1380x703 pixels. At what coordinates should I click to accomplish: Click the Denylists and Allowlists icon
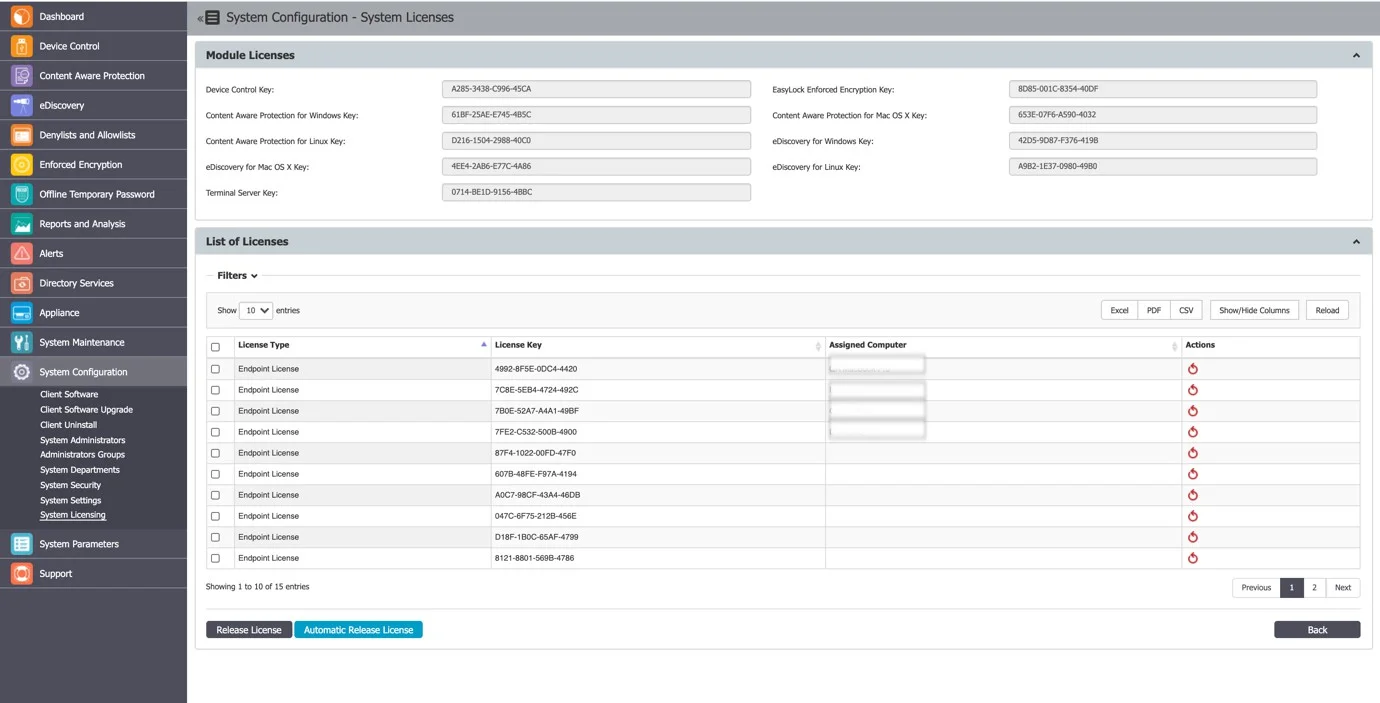coord(21,135)
